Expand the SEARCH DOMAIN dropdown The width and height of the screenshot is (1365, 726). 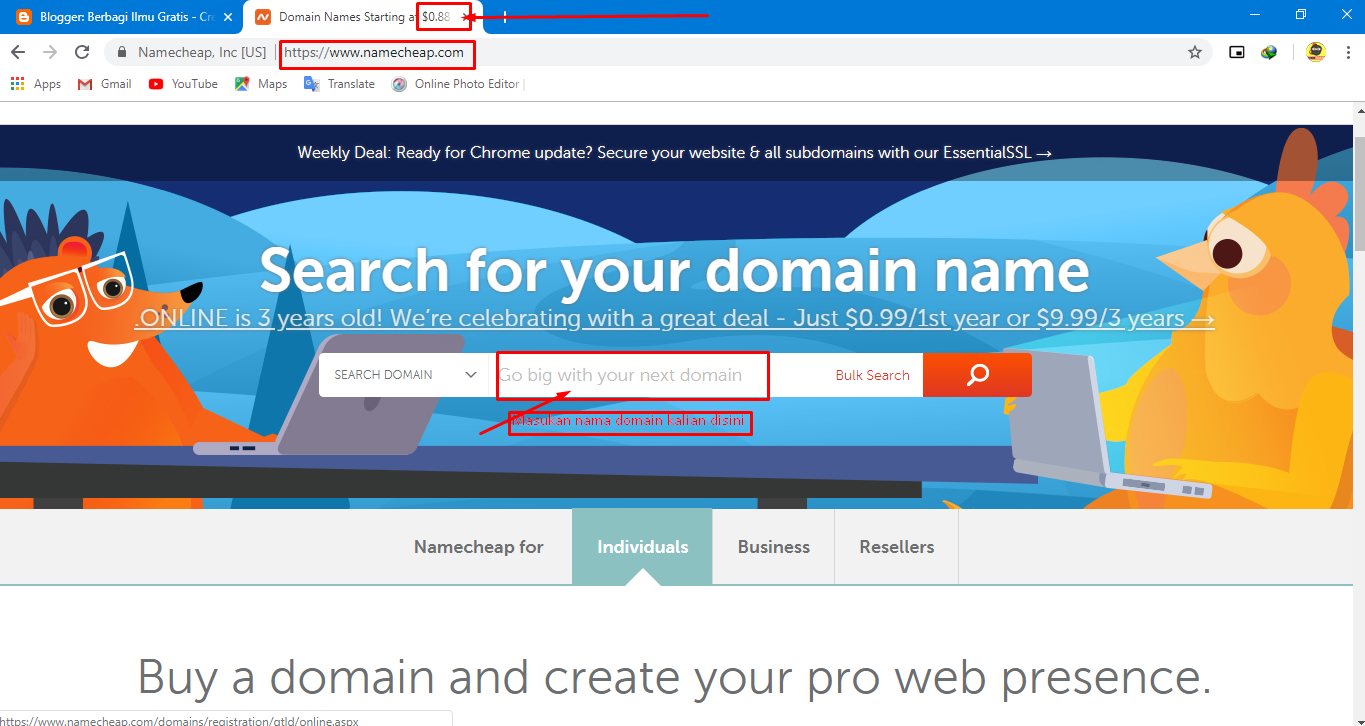(x=404, y=375)
